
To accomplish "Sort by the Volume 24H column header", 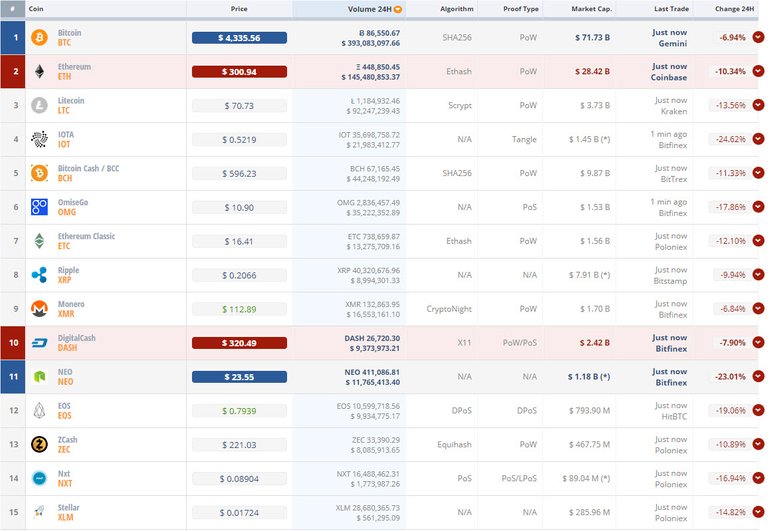I will tap(369, 9).
